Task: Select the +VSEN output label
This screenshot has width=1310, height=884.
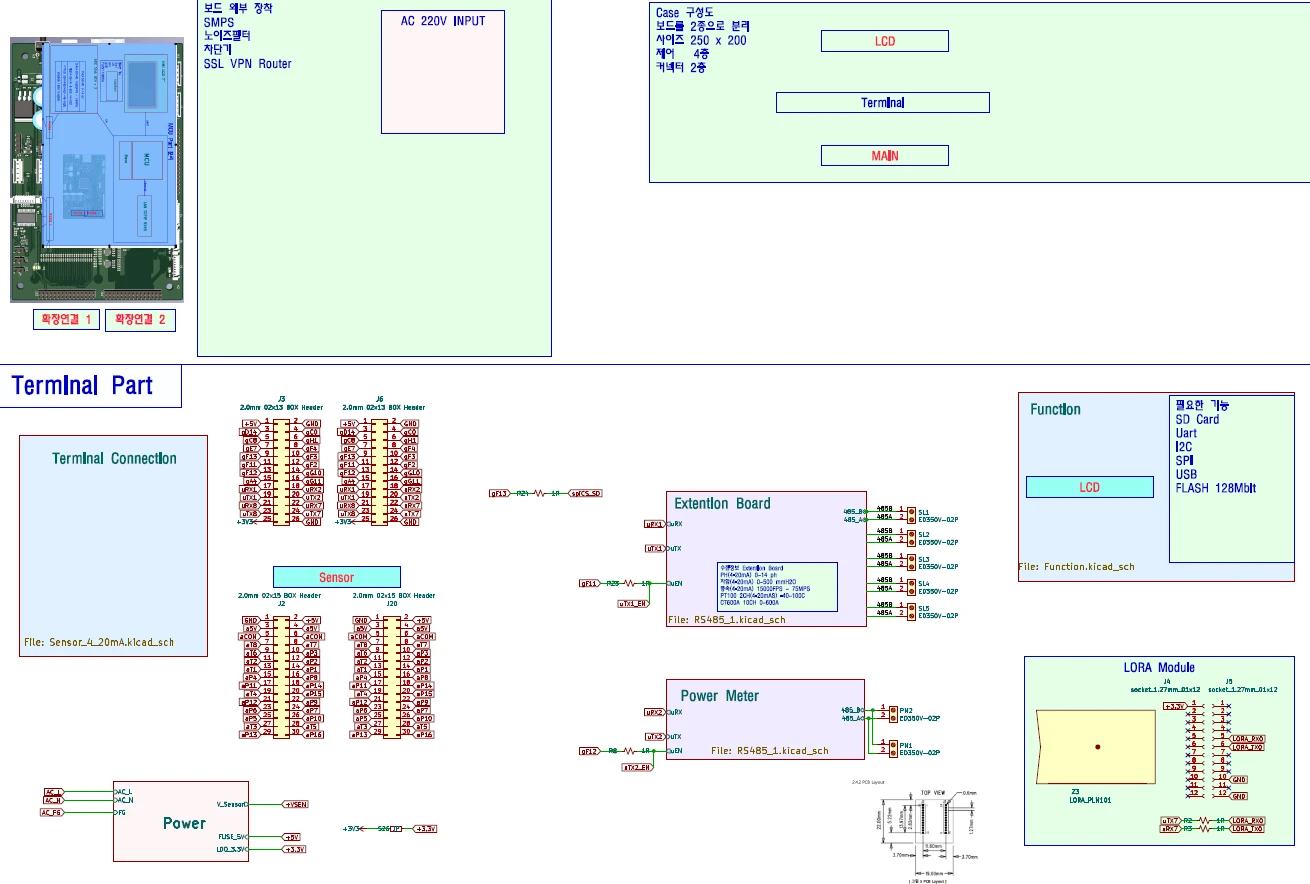Action: tap(295, 804)
